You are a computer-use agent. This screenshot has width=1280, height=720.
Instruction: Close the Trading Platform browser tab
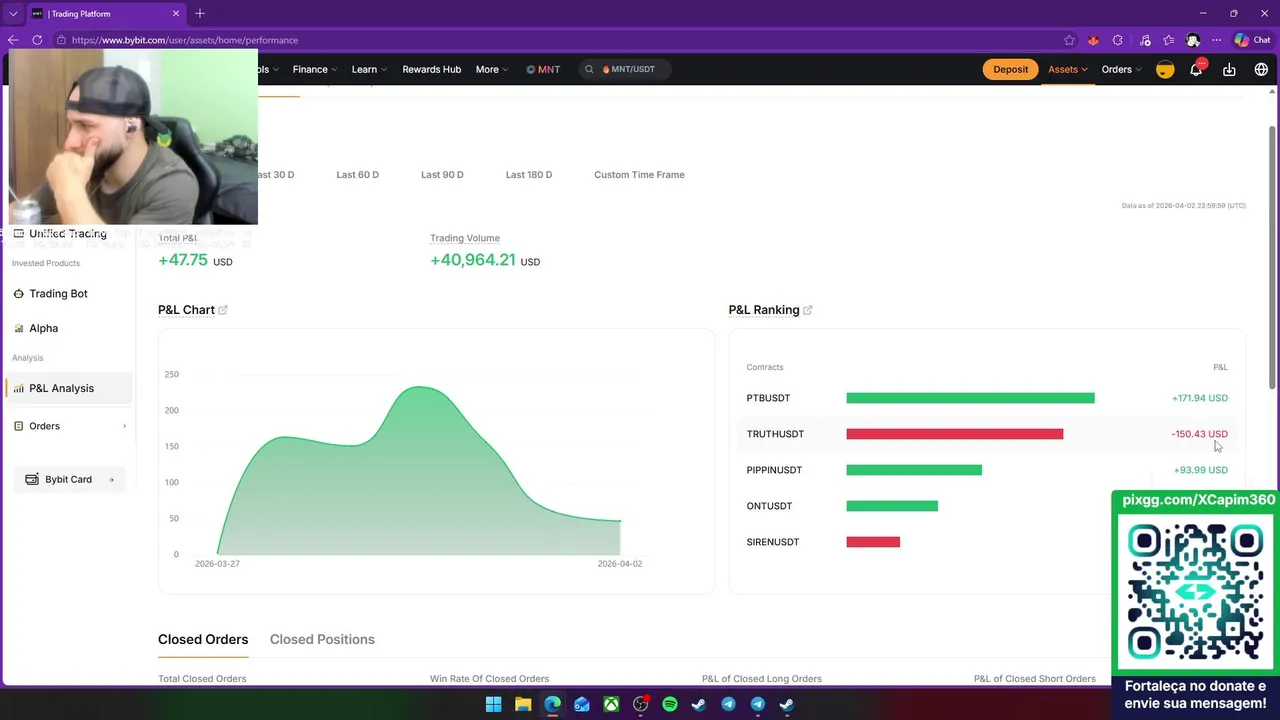pos(177,14)
